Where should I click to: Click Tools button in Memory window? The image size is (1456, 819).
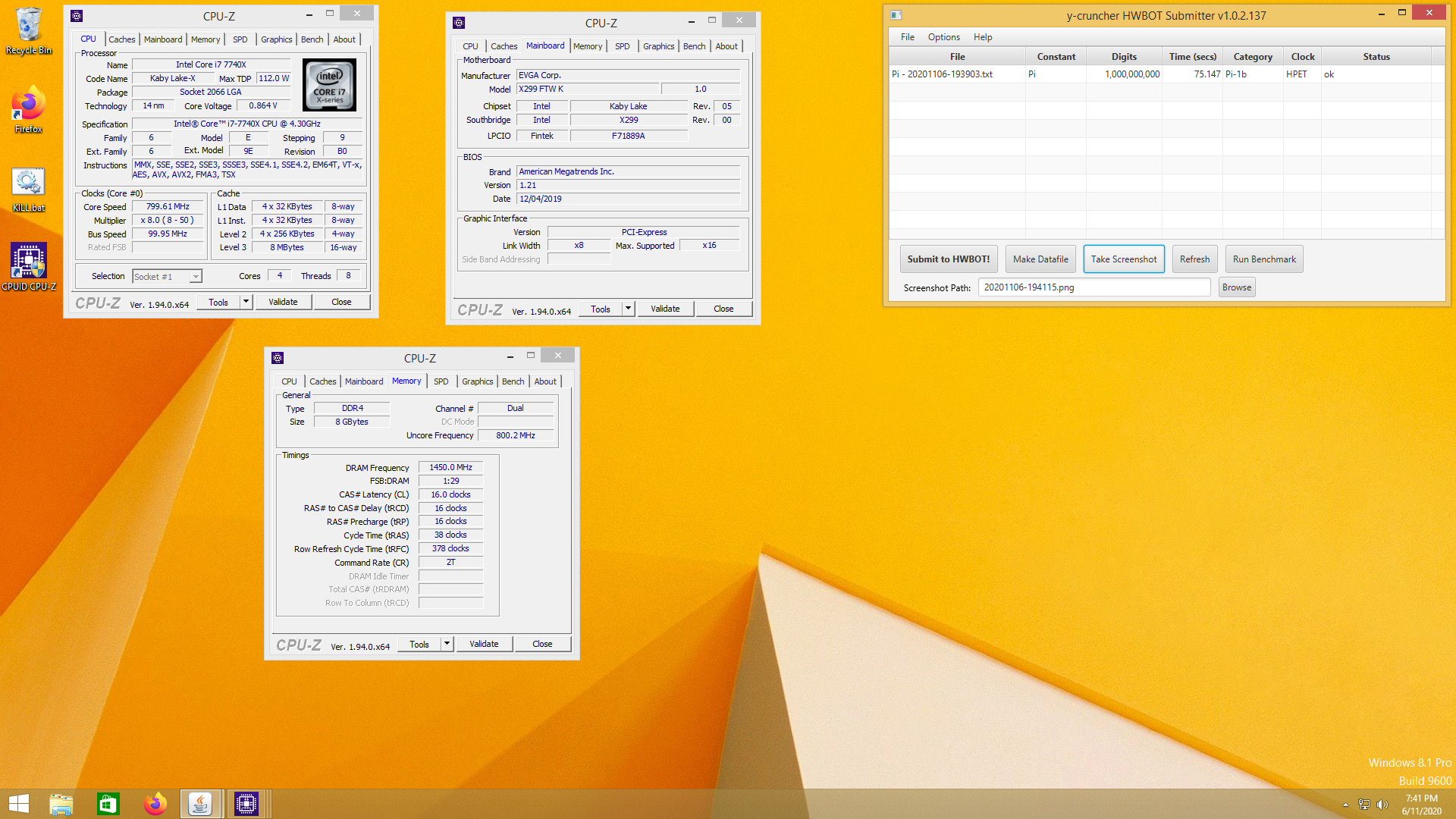[x=419, y=644]
